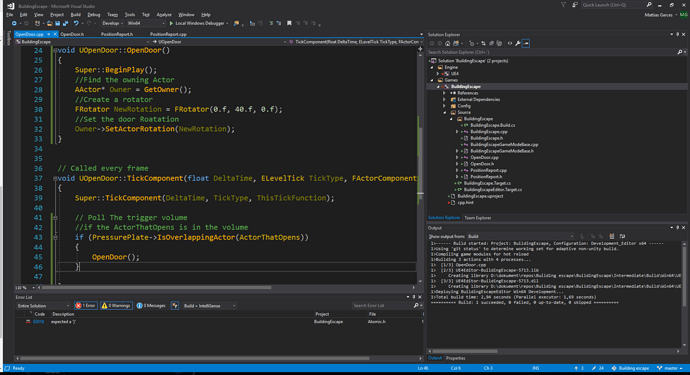The height and width of the screenshot is (375, 690).
Task: Click the notifications flag icon in title bar
Action: [x=563, y=5]
